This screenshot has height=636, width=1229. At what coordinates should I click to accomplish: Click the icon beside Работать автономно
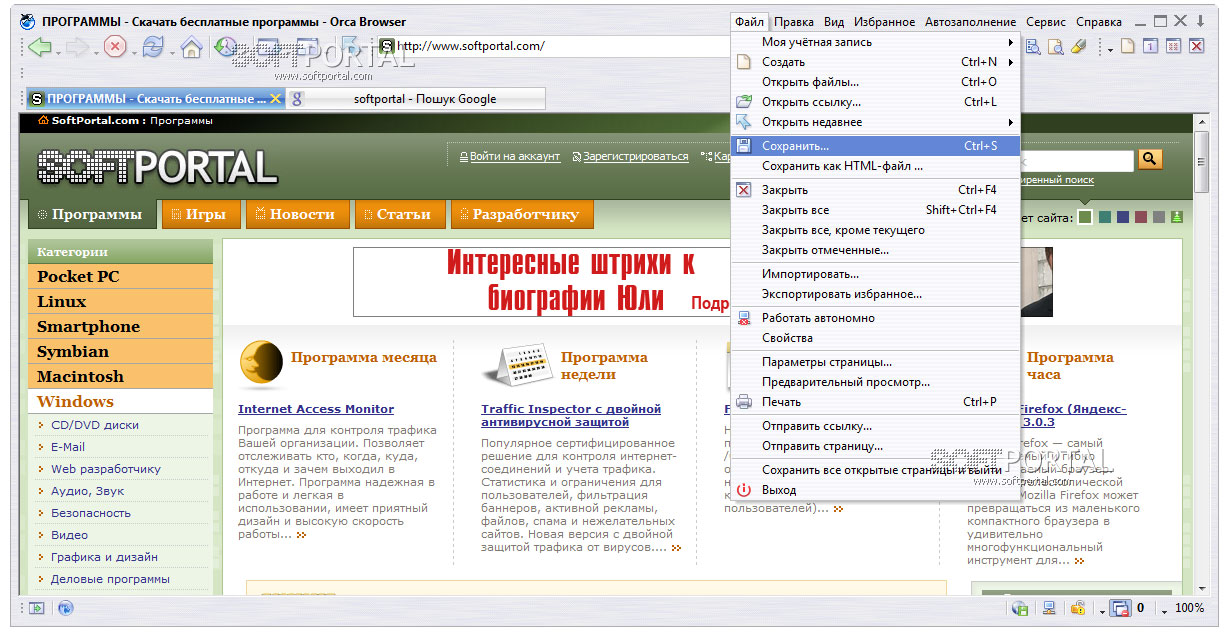[x=743, y=318]
